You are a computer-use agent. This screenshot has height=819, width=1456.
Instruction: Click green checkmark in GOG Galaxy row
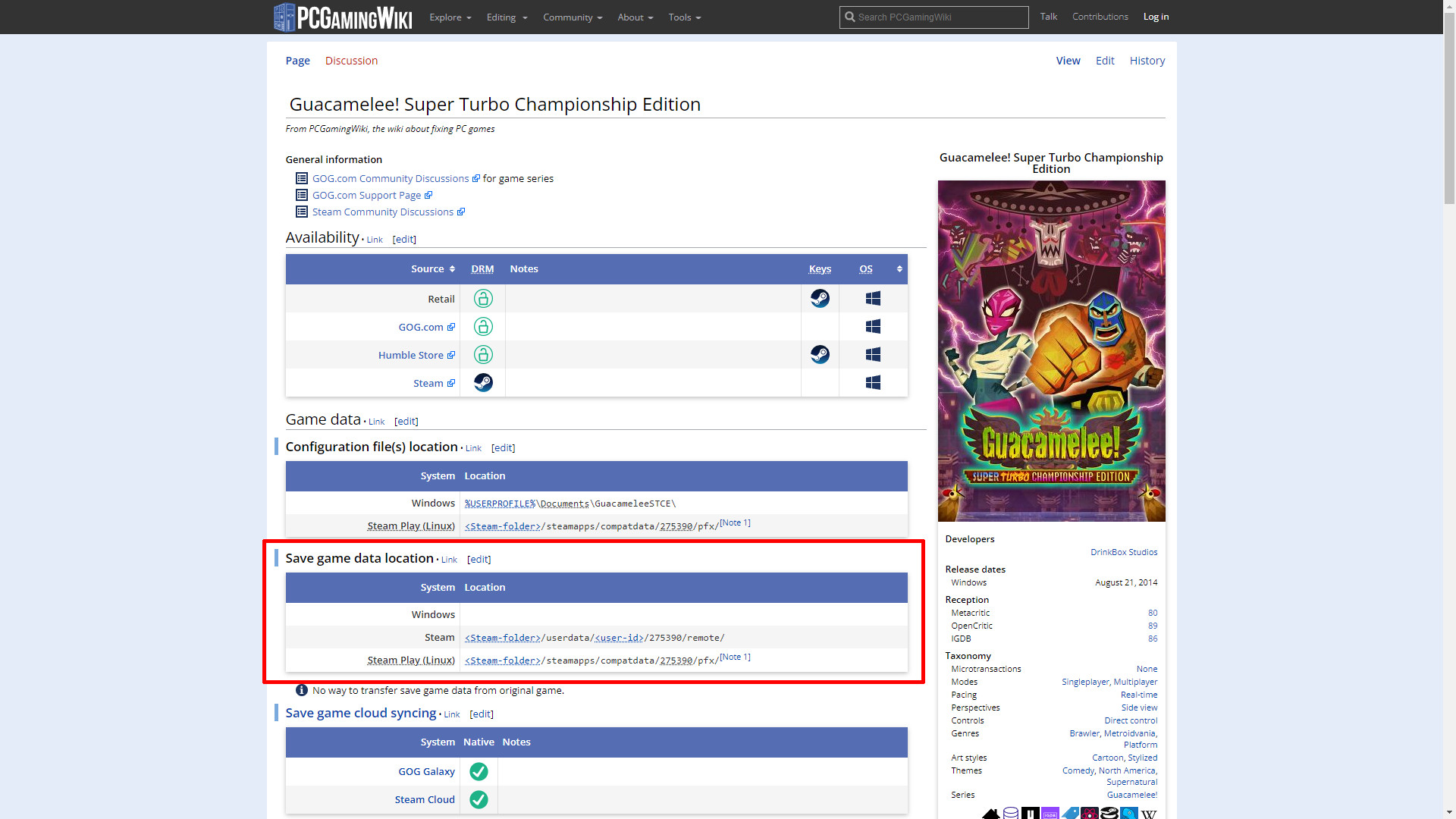pos(479,771)
